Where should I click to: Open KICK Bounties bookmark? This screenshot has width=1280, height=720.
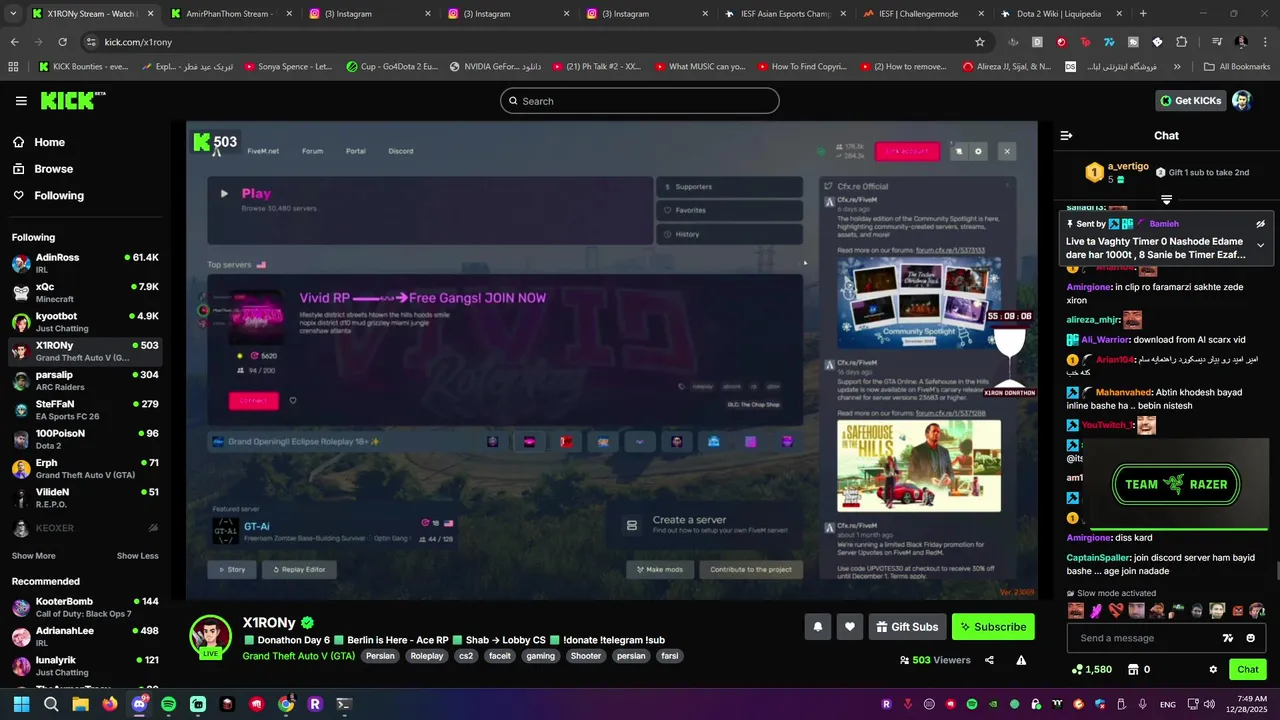point(84,67)
